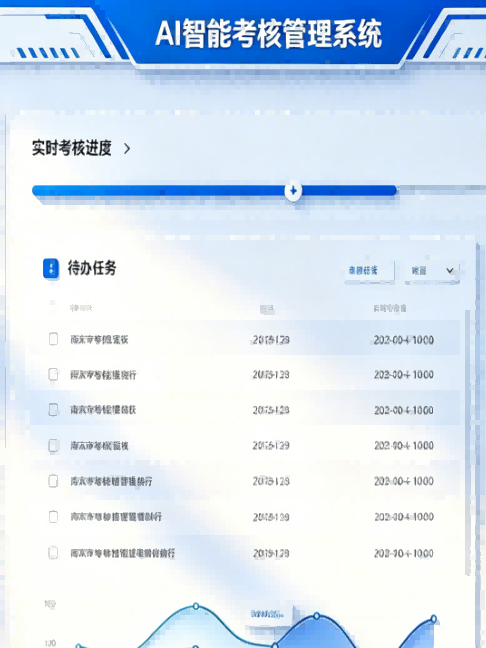The image size is (486, 648).
Task: Click the first task row's name text
Action: (99, 340)
